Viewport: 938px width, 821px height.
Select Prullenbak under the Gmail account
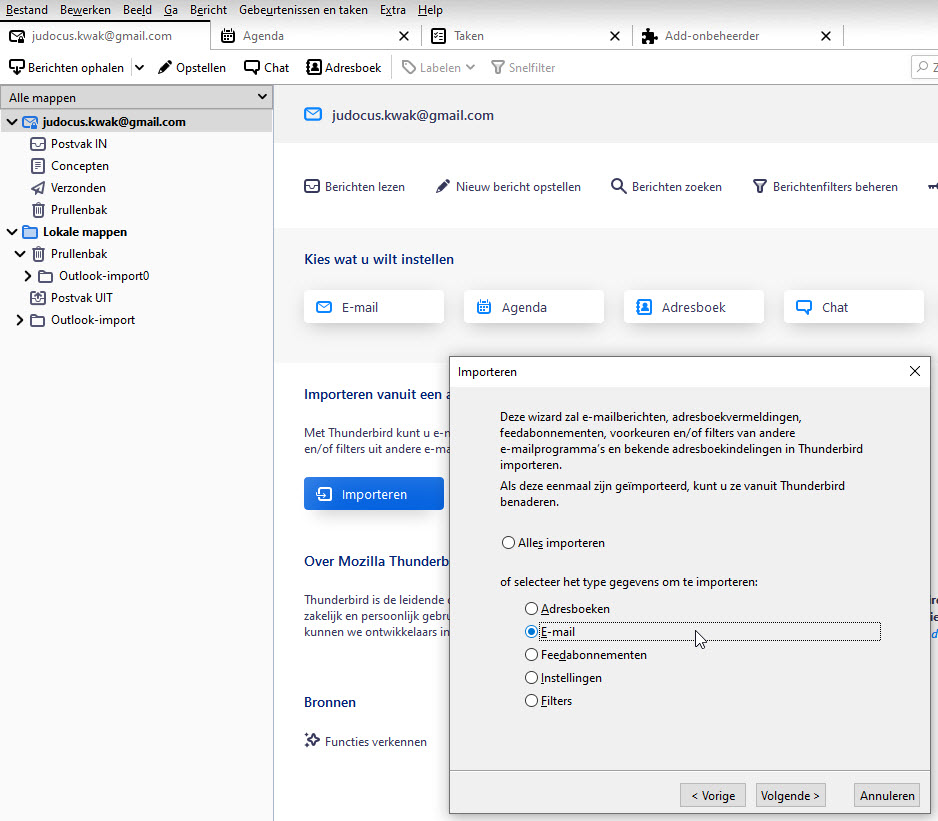click(x=78, y=210)
